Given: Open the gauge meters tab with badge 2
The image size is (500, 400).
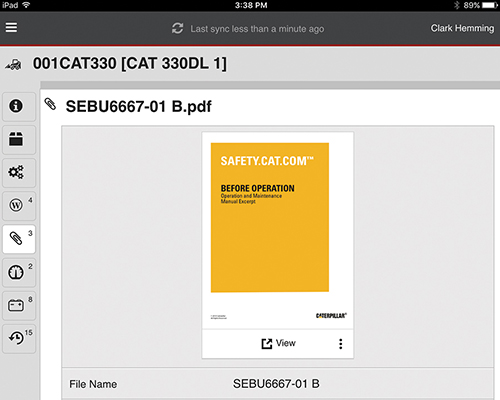Looking at the screenshot, I should [19, 272].
